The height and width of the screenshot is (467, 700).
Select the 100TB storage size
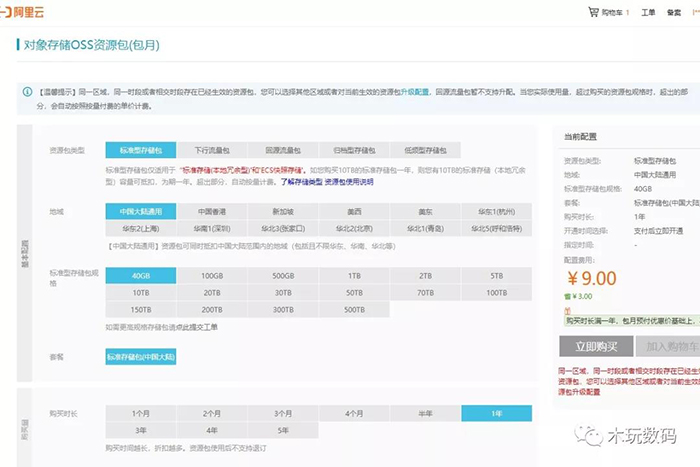pyautogui.click(x=497, y=293)
